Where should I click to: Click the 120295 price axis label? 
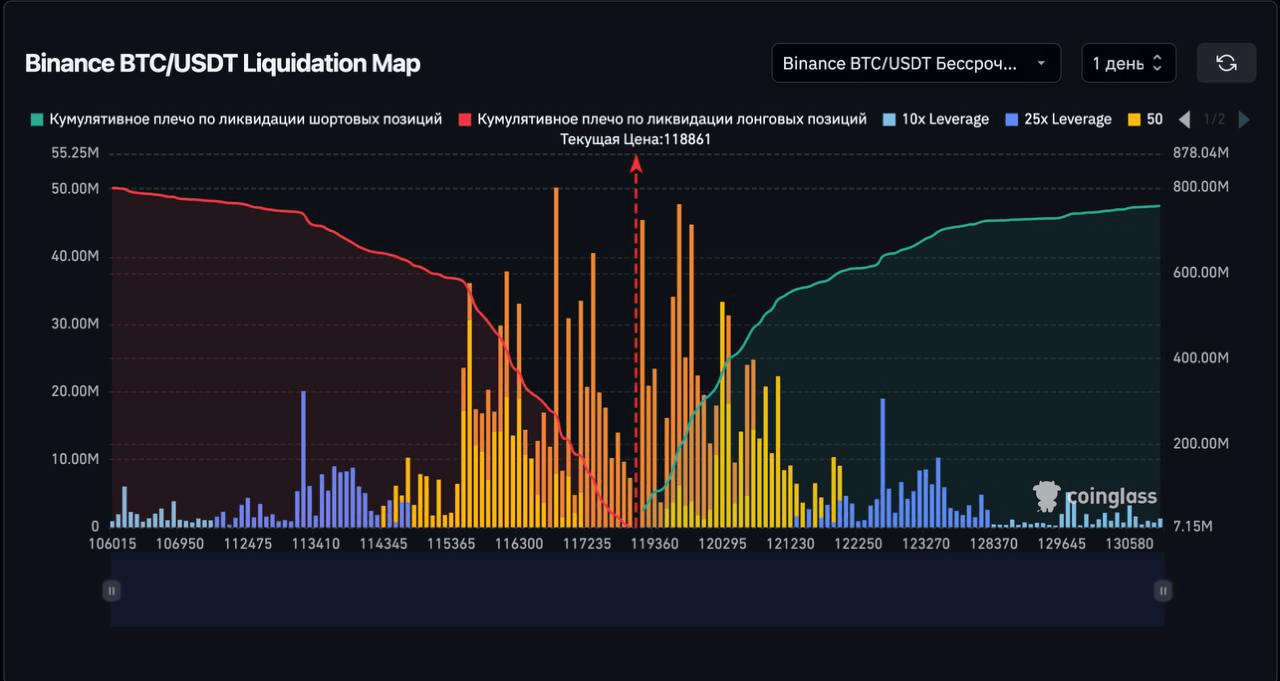pyautogui.click(x=723, y=544)
